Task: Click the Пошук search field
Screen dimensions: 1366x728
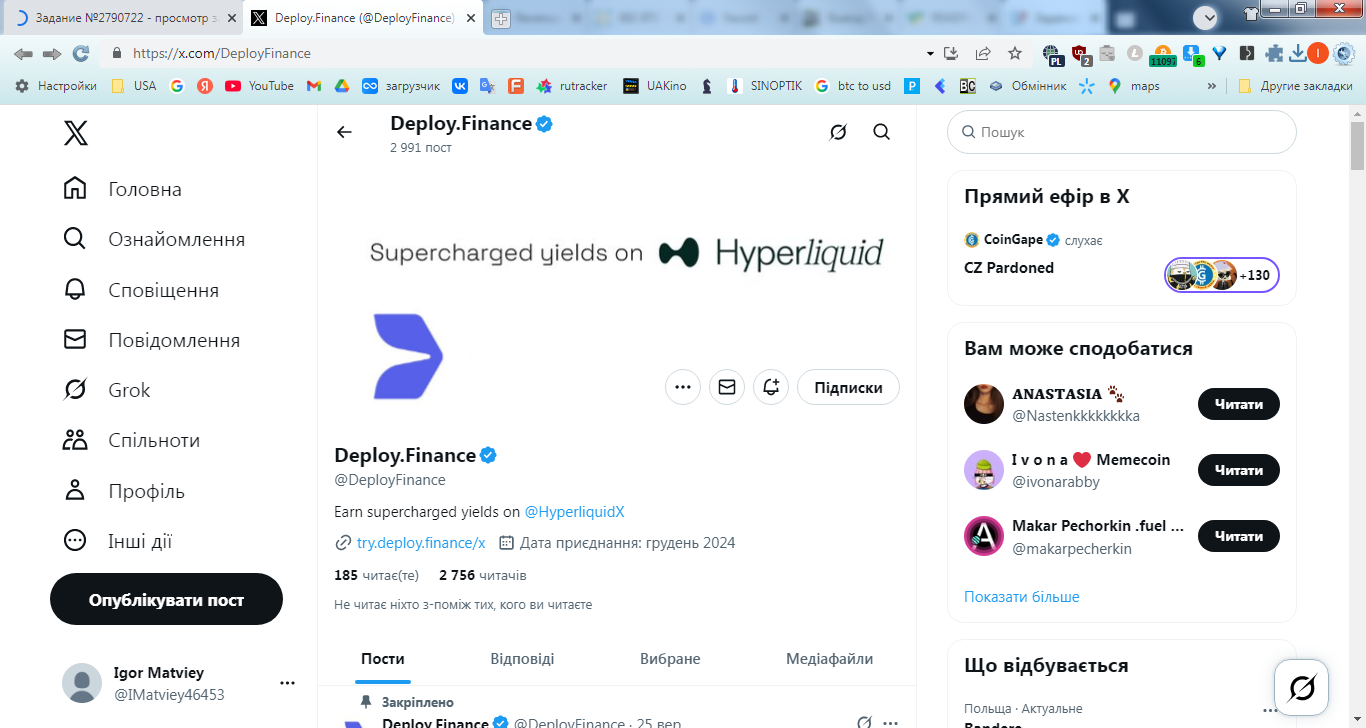Action: click(x=1122, y=132)
